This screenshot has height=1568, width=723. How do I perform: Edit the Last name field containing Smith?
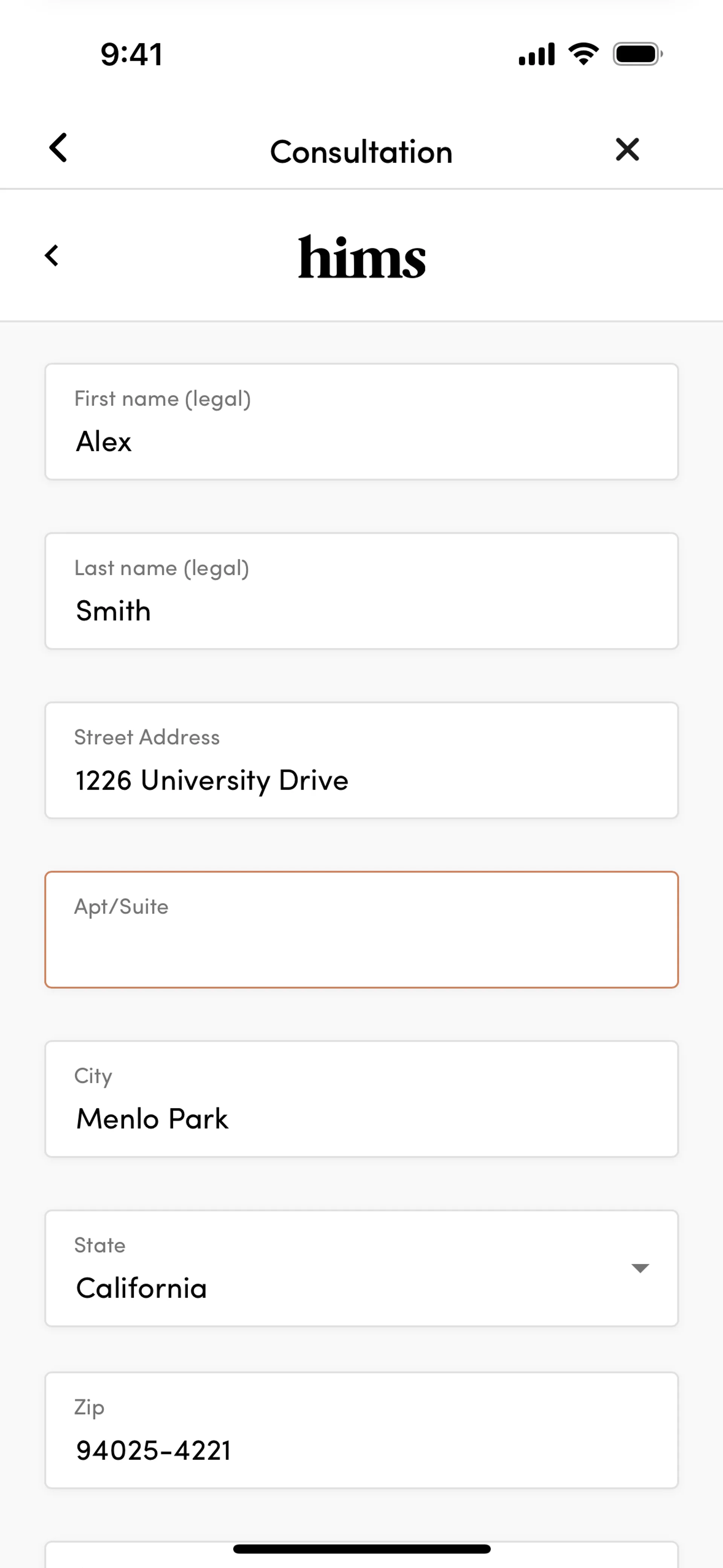click(x=361, y=591)
